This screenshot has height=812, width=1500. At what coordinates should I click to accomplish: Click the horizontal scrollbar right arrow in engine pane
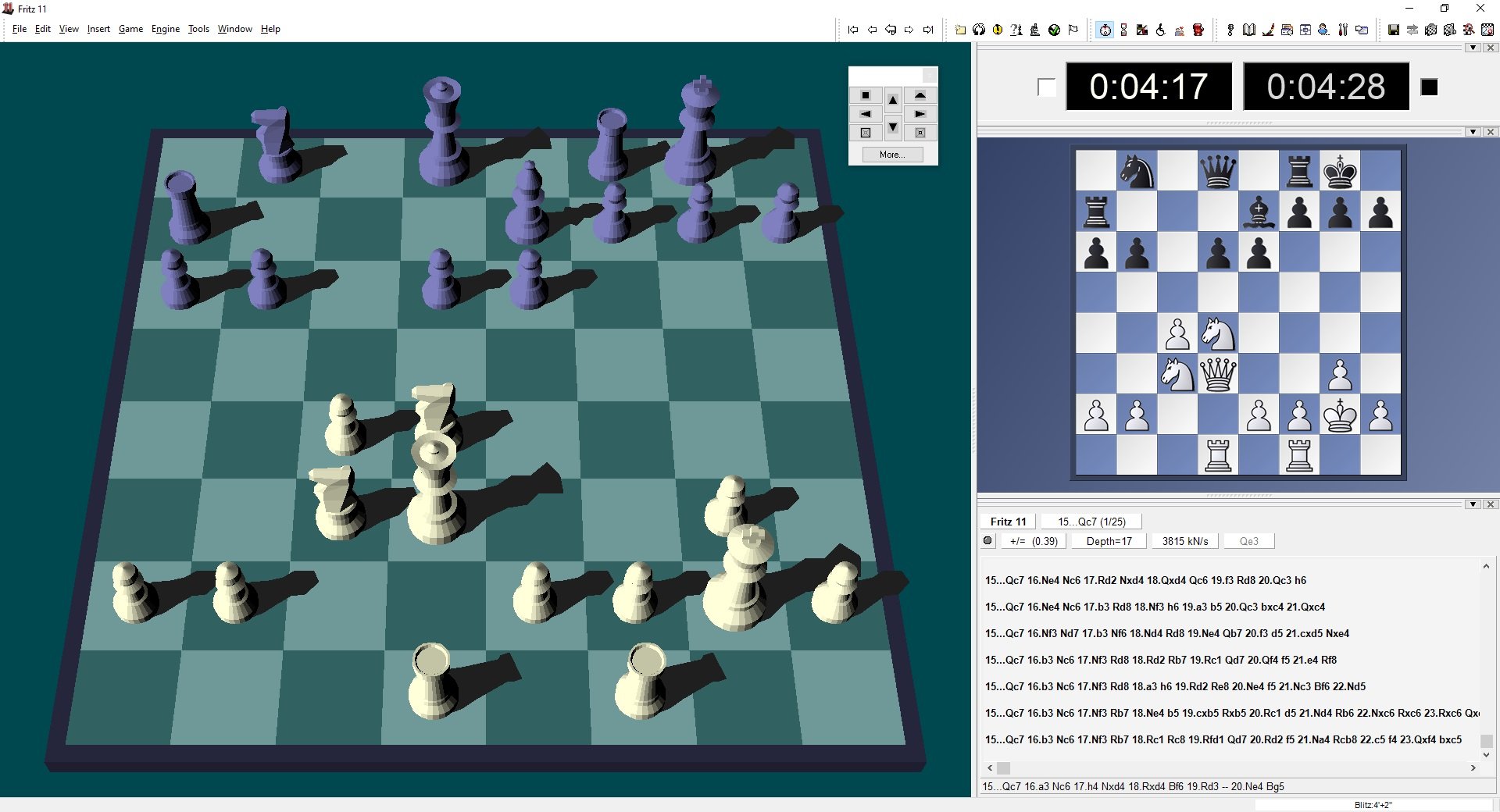click(1473, 768)
